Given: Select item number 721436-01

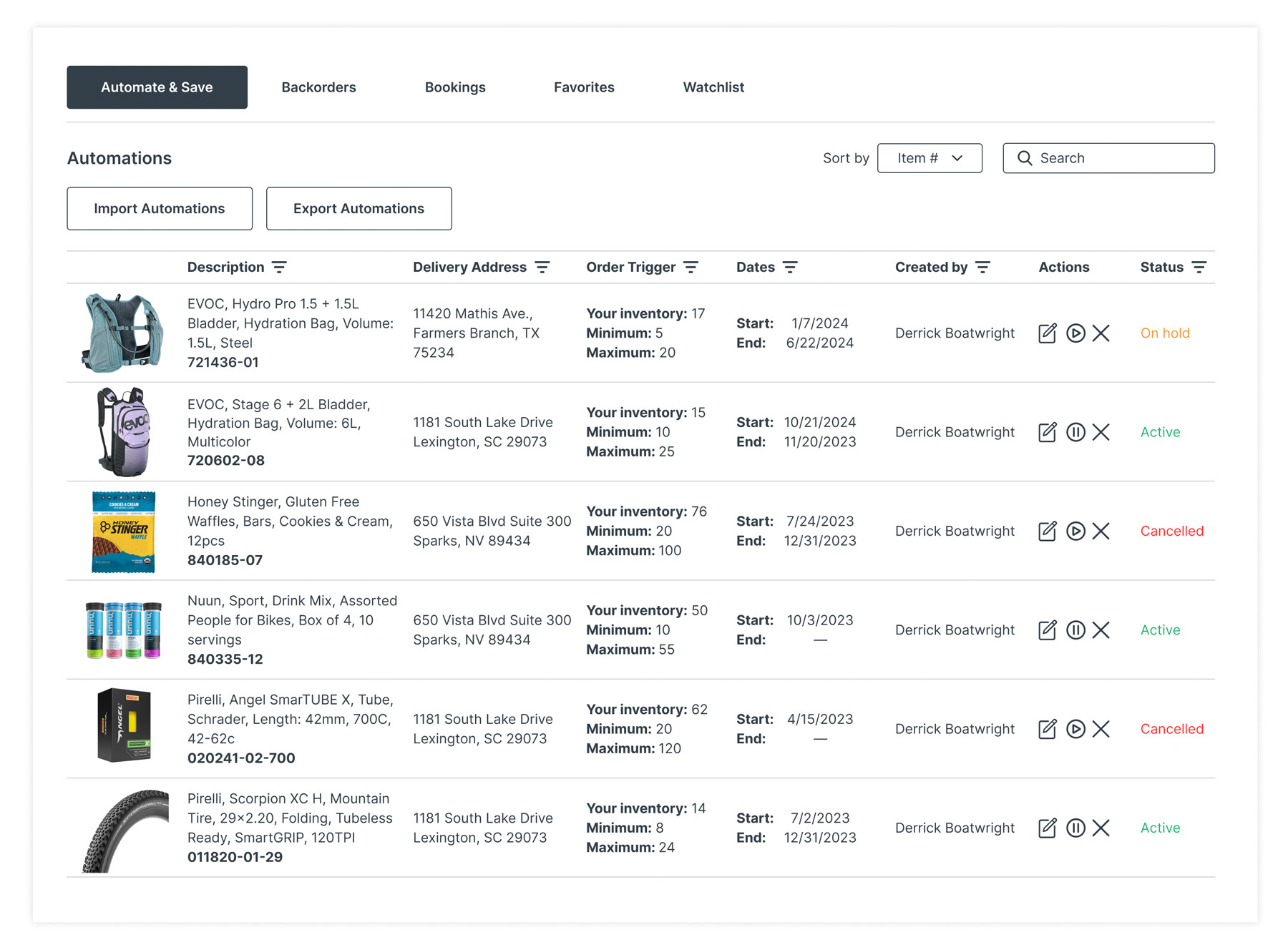Looking at the screenshot, I should 223,363.
